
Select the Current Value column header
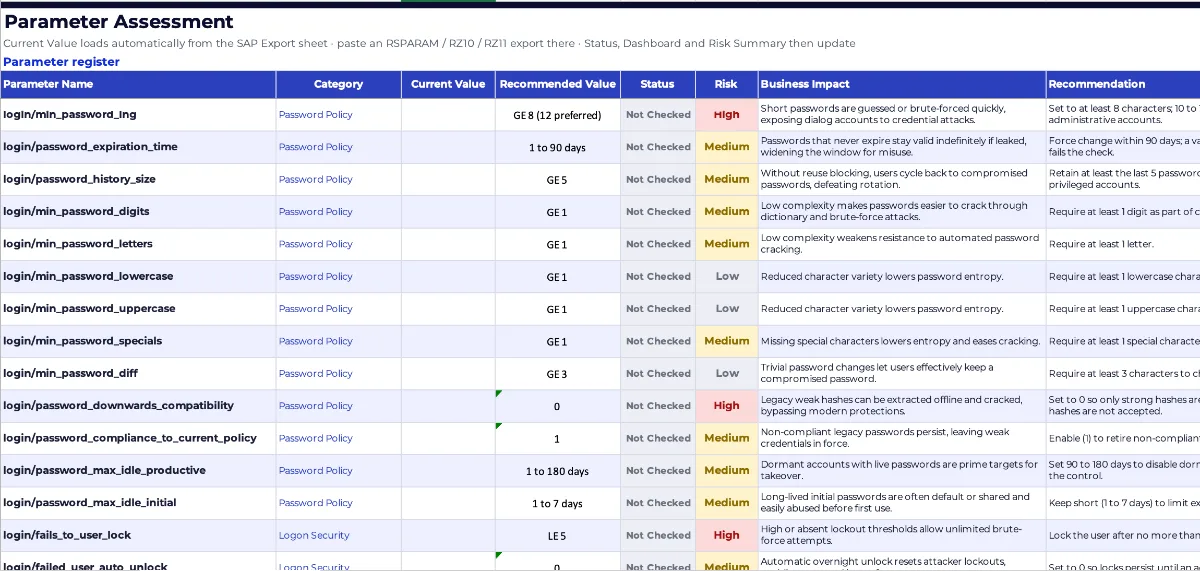pyautogui.click(x=448, y=84)
